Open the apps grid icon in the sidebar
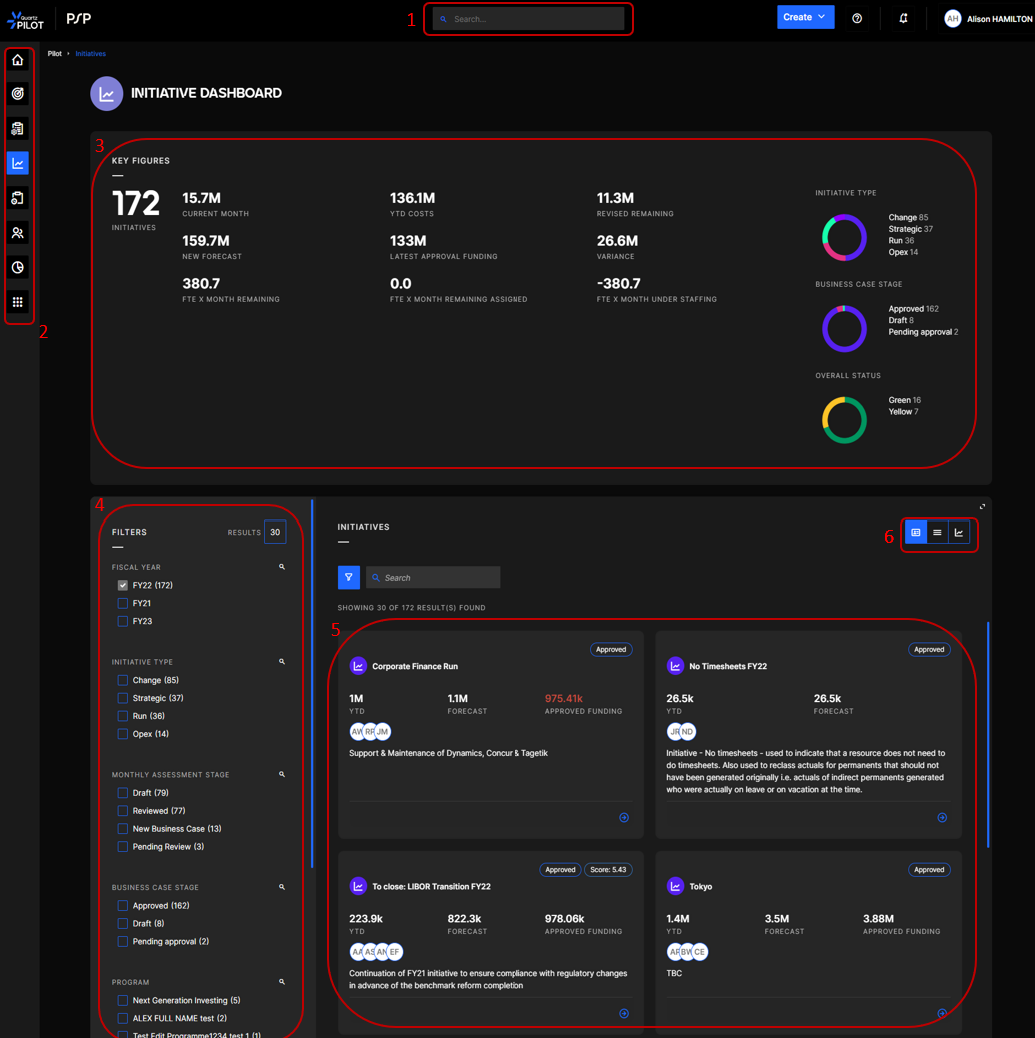 (x=18, y=302)
